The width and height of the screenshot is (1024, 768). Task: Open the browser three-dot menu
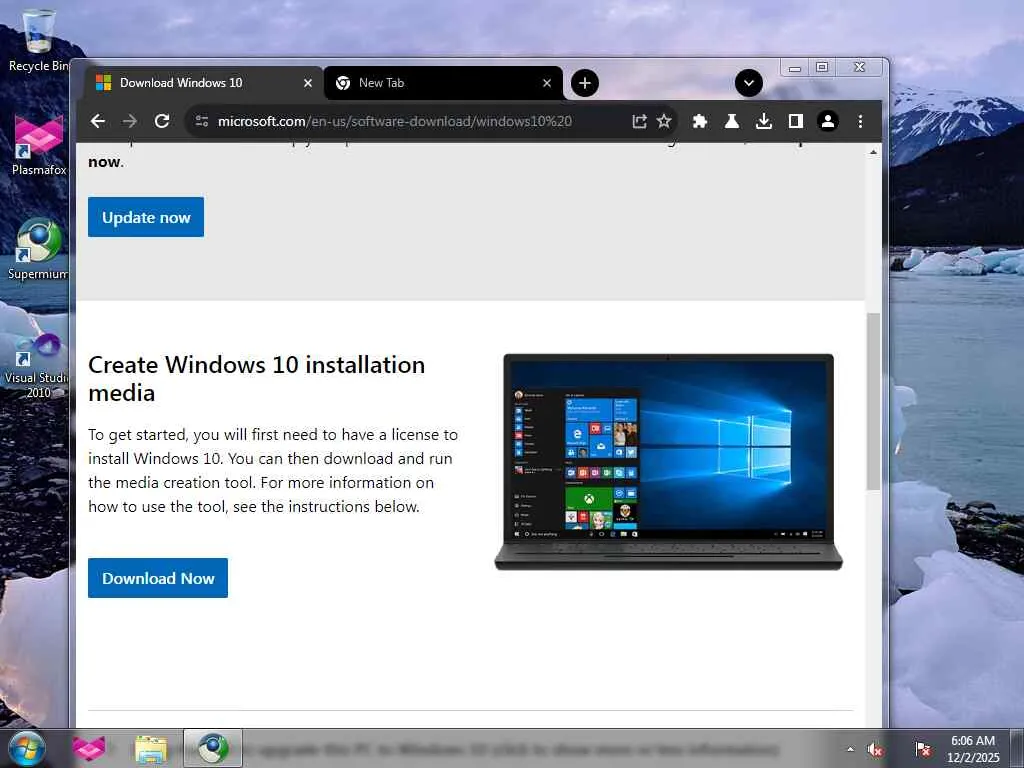tap(860, 121)
